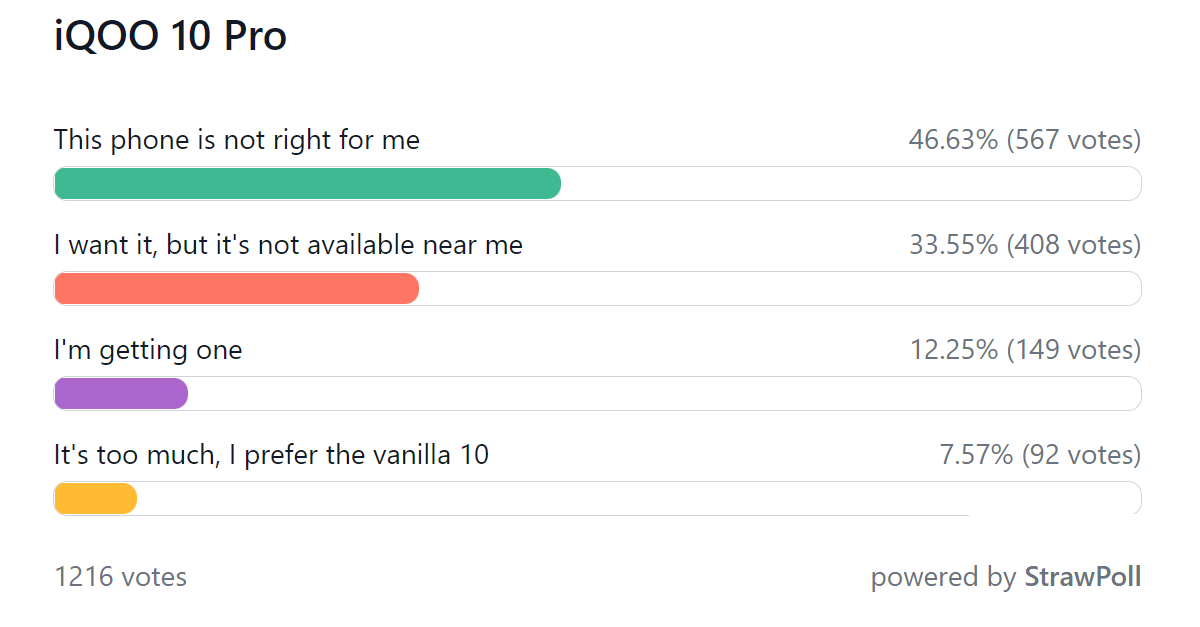Click the 46.63% (567 votes) result

coord(1024,140)
